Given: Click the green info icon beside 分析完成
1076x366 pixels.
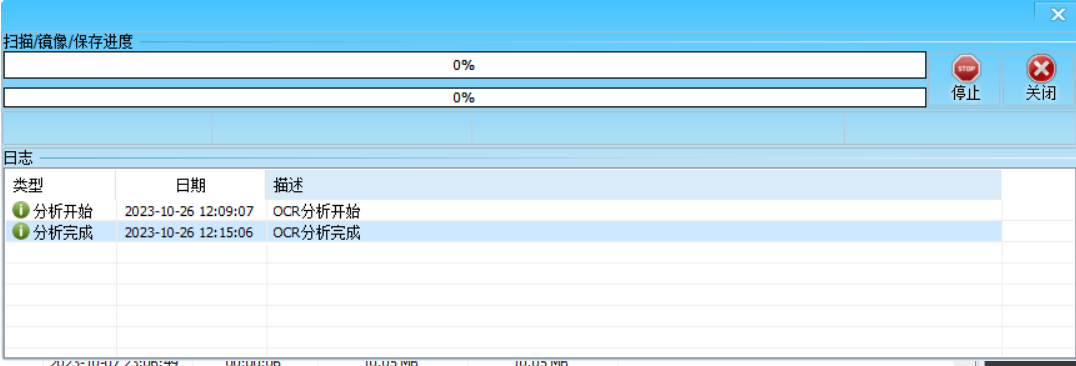Looking at the screenshot, I should click(21, 232).
